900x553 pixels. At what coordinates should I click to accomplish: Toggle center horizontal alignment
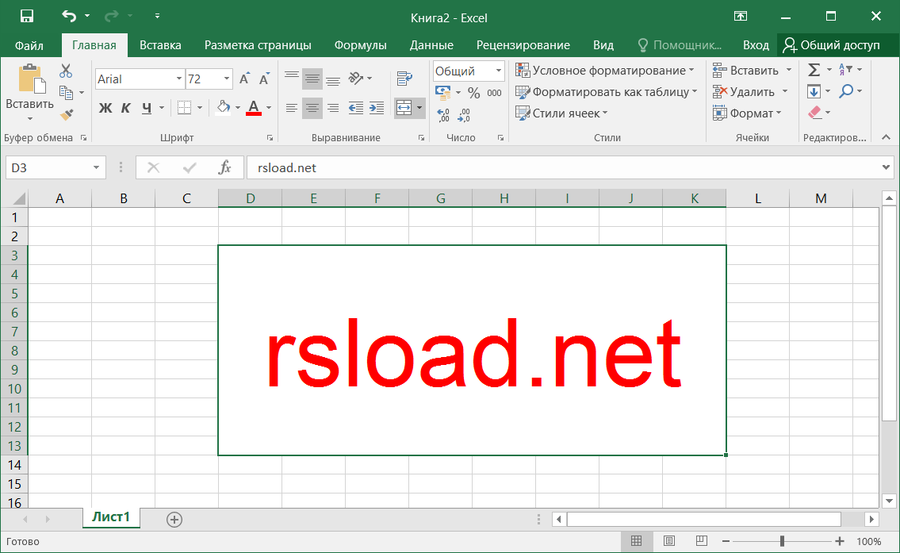point(312,107)
